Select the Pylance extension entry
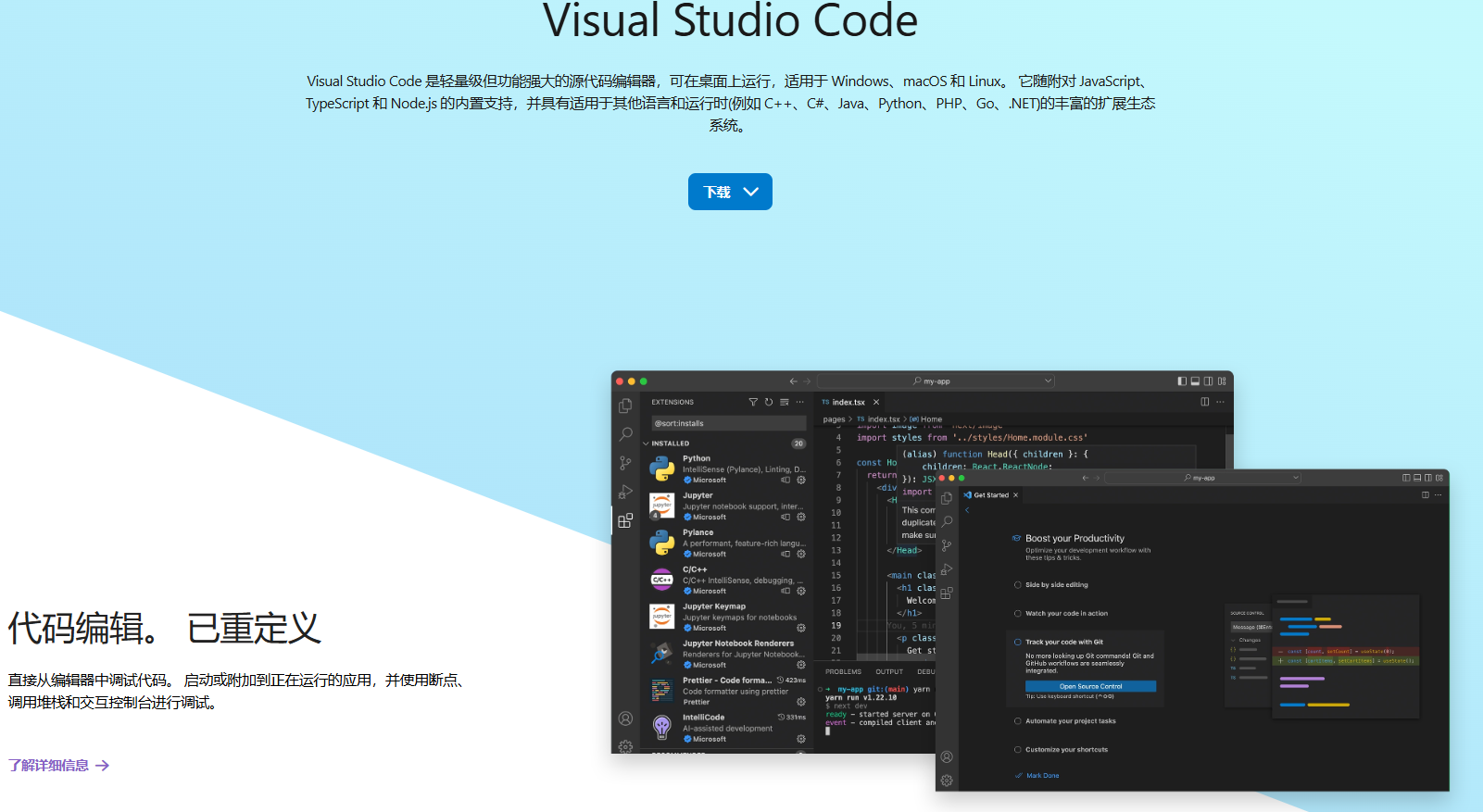1483x812 pixels. click(728, 543)
